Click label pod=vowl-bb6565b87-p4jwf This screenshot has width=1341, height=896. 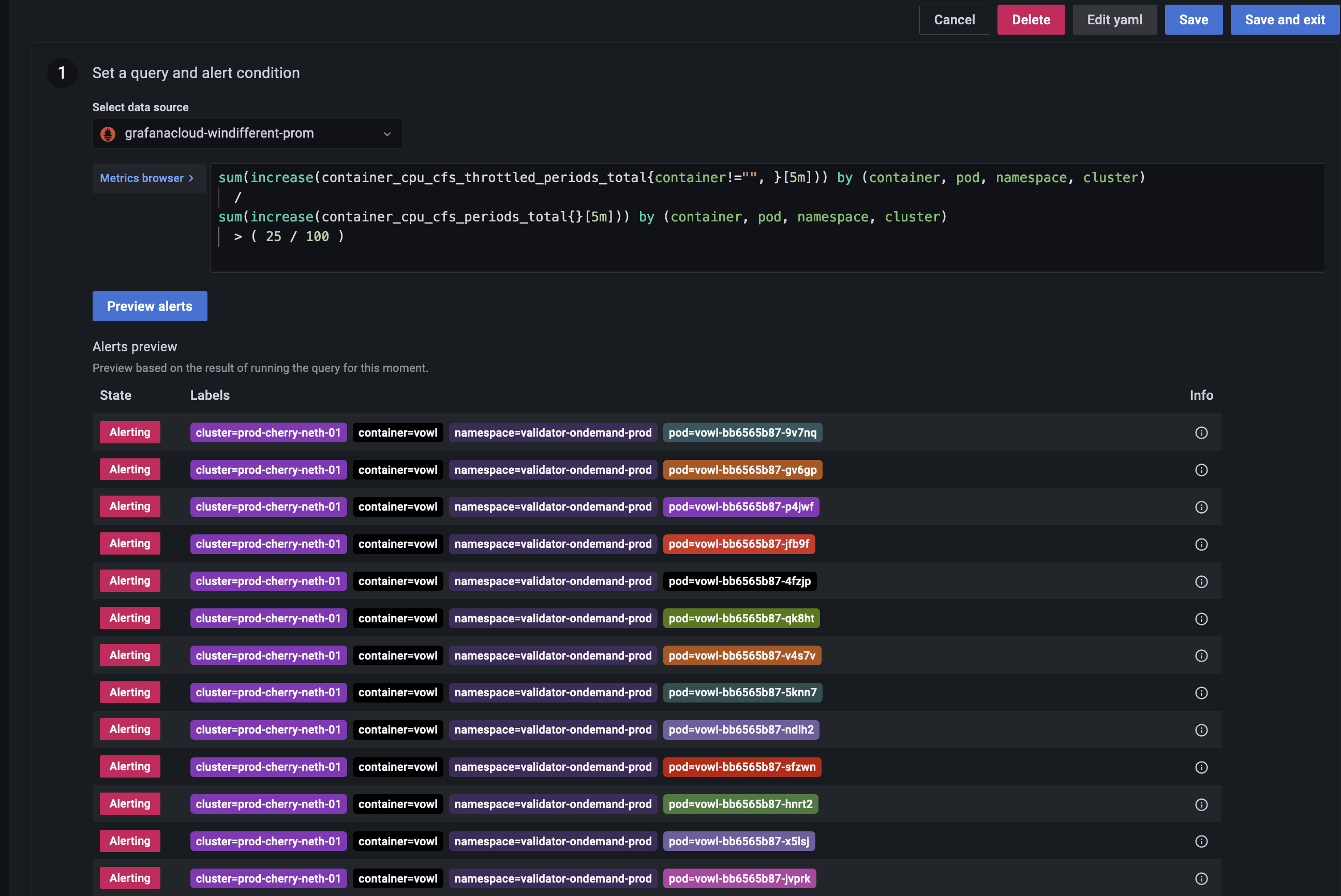click(x=741, y=507)
